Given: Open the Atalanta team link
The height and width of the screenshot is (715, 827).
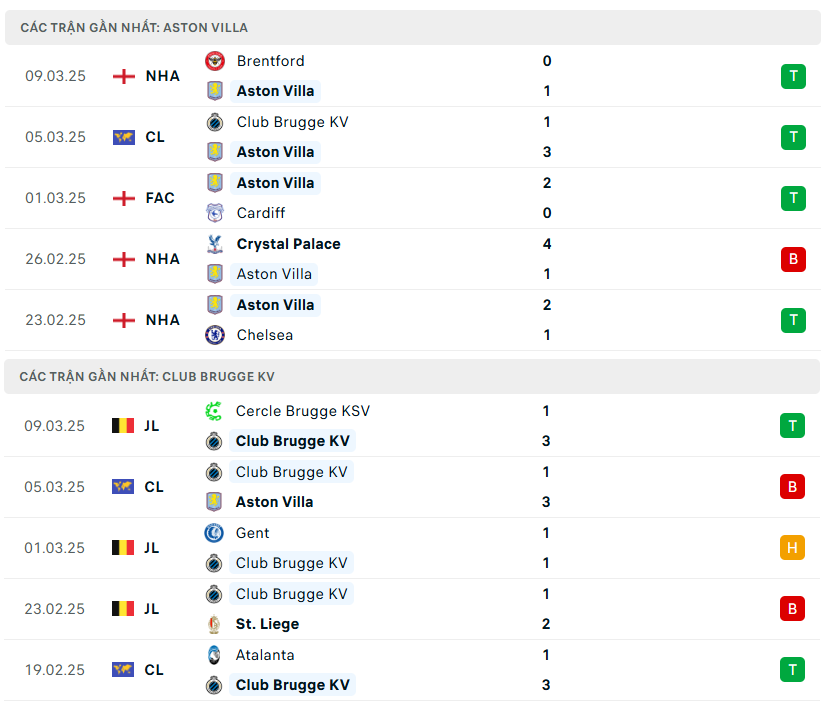Looking at the screenshot, I should [265, 655].
